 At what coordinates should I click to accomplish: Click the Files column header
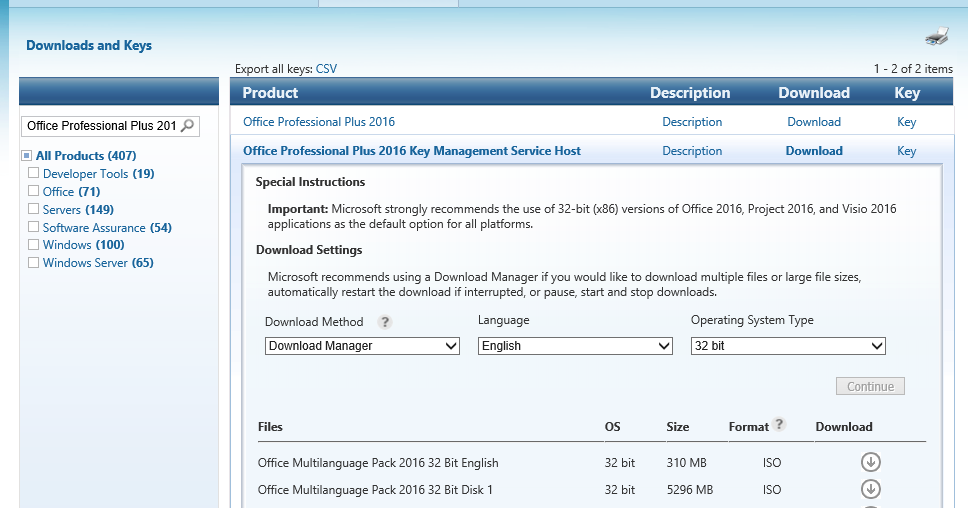point(270,427)
